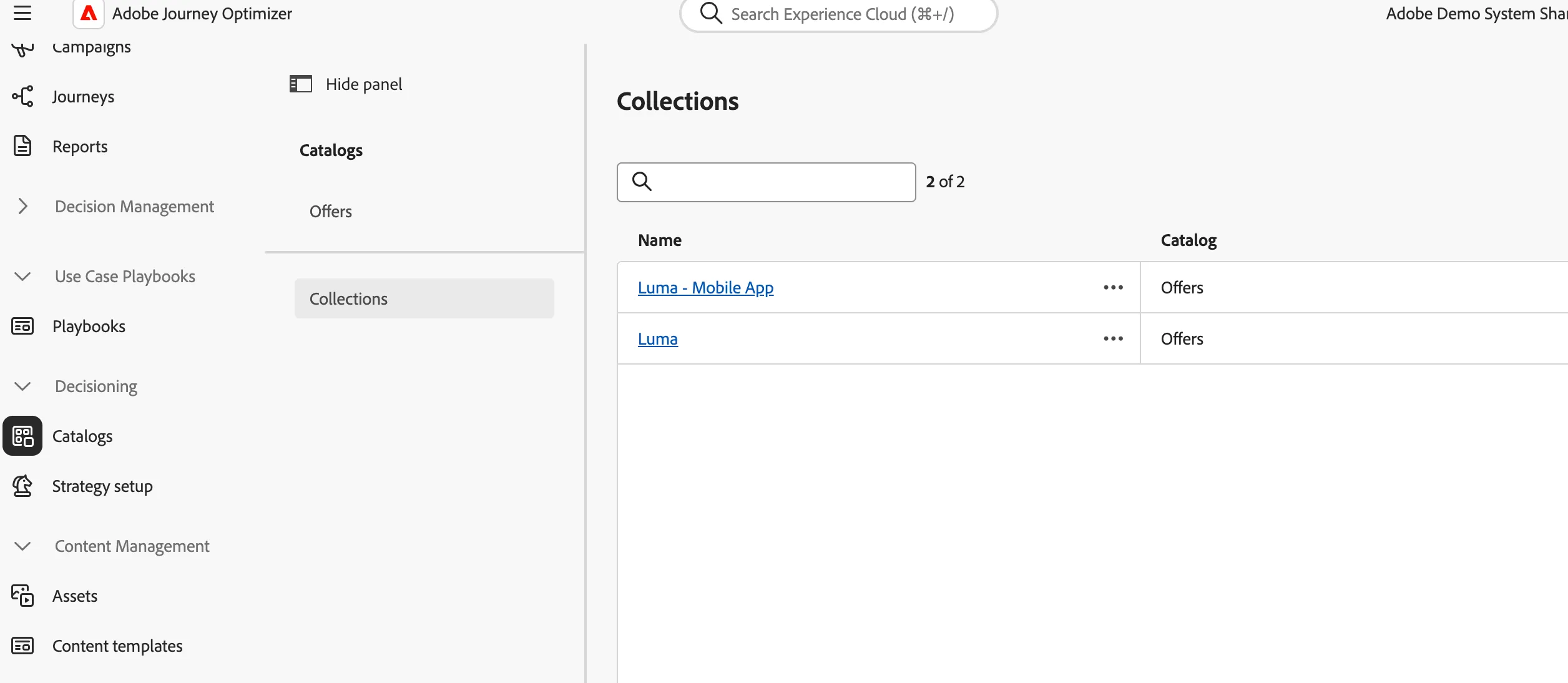Viewport: 1568px width, 683px height.
Task: Click the Strategy setup chess knight icon
Action: tap(22, 486)
